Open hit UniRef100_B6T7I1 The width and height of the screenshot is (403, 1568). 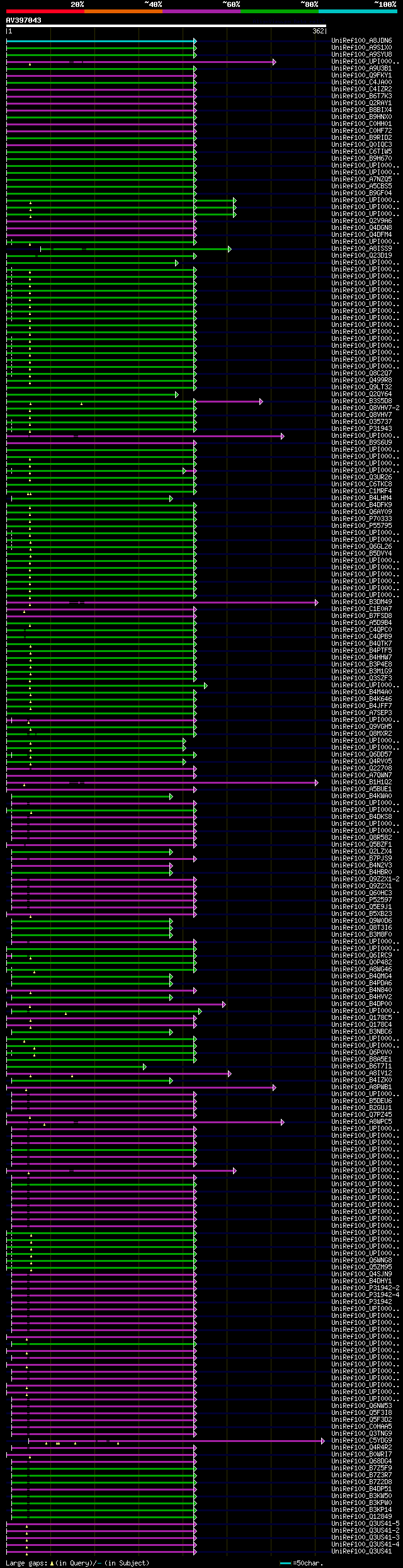pos(361,1067)
